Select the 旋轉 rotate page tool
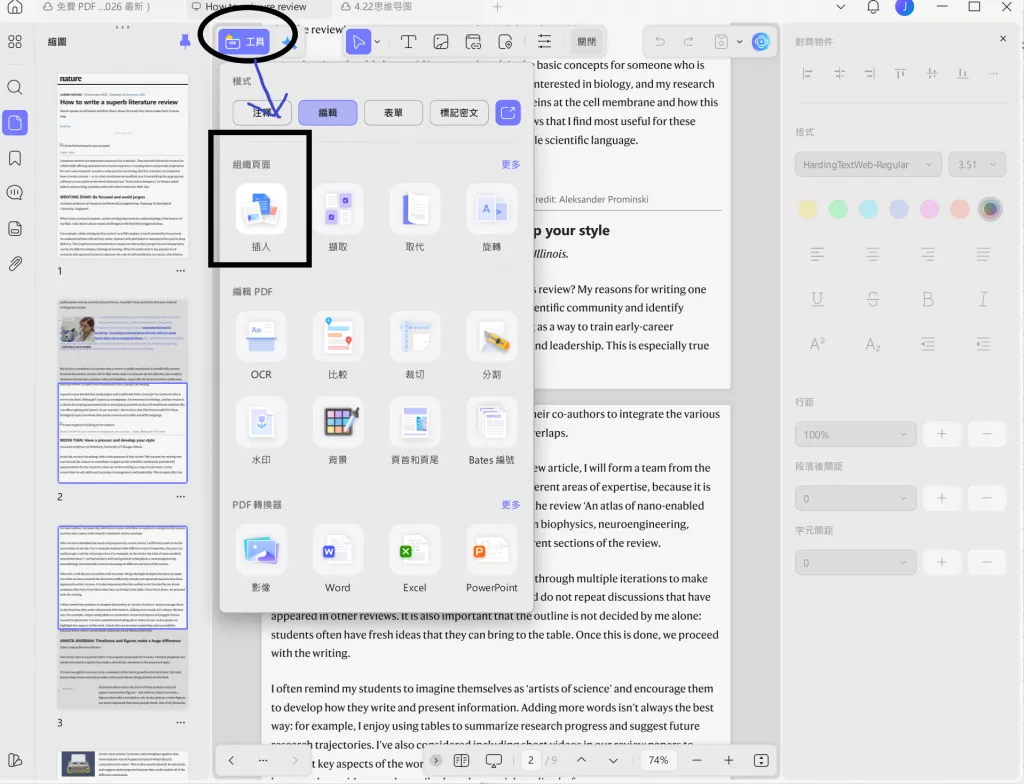Image resolution: width=1024 pixels, height=784 pixels. (x=491, y=209)
